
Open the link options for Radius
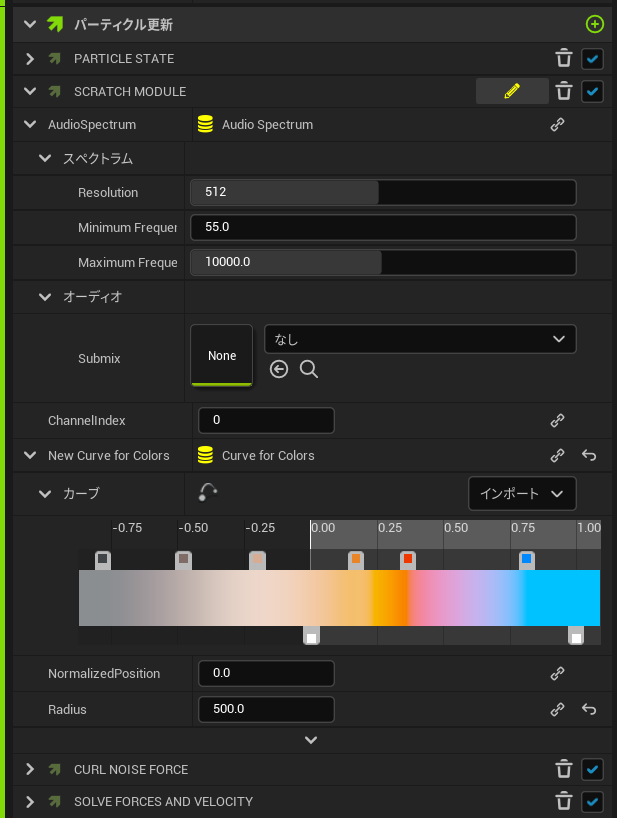pyautogui.click(x=558, y=709)
